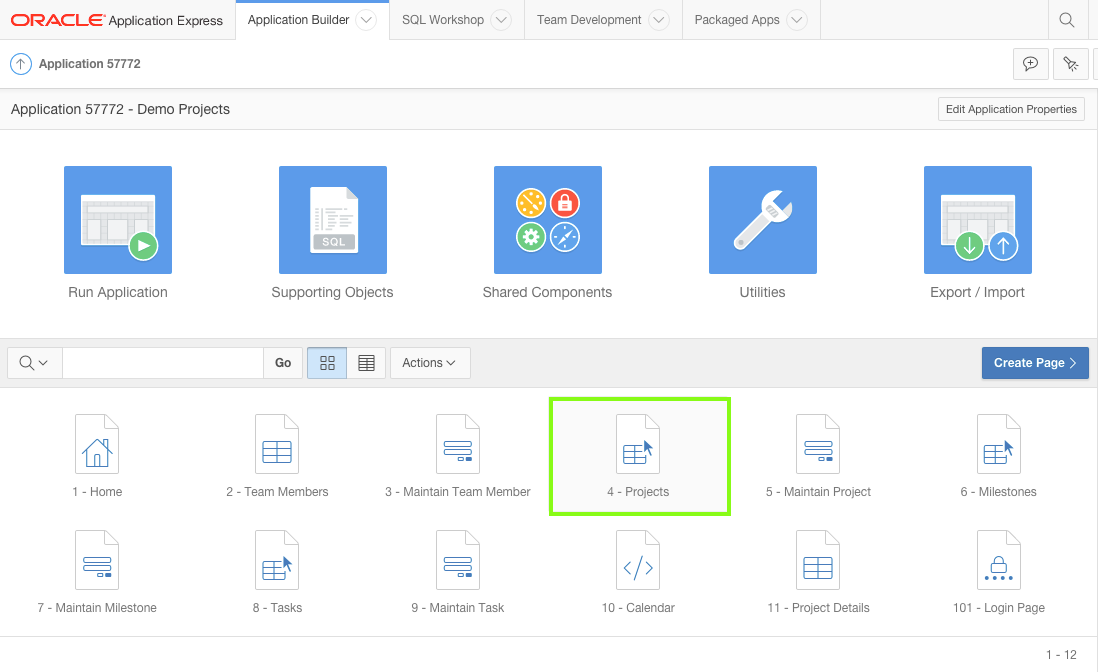Click into the page search input field
The height and width of the screenshot is (672, 1098).
coord(162,363)
